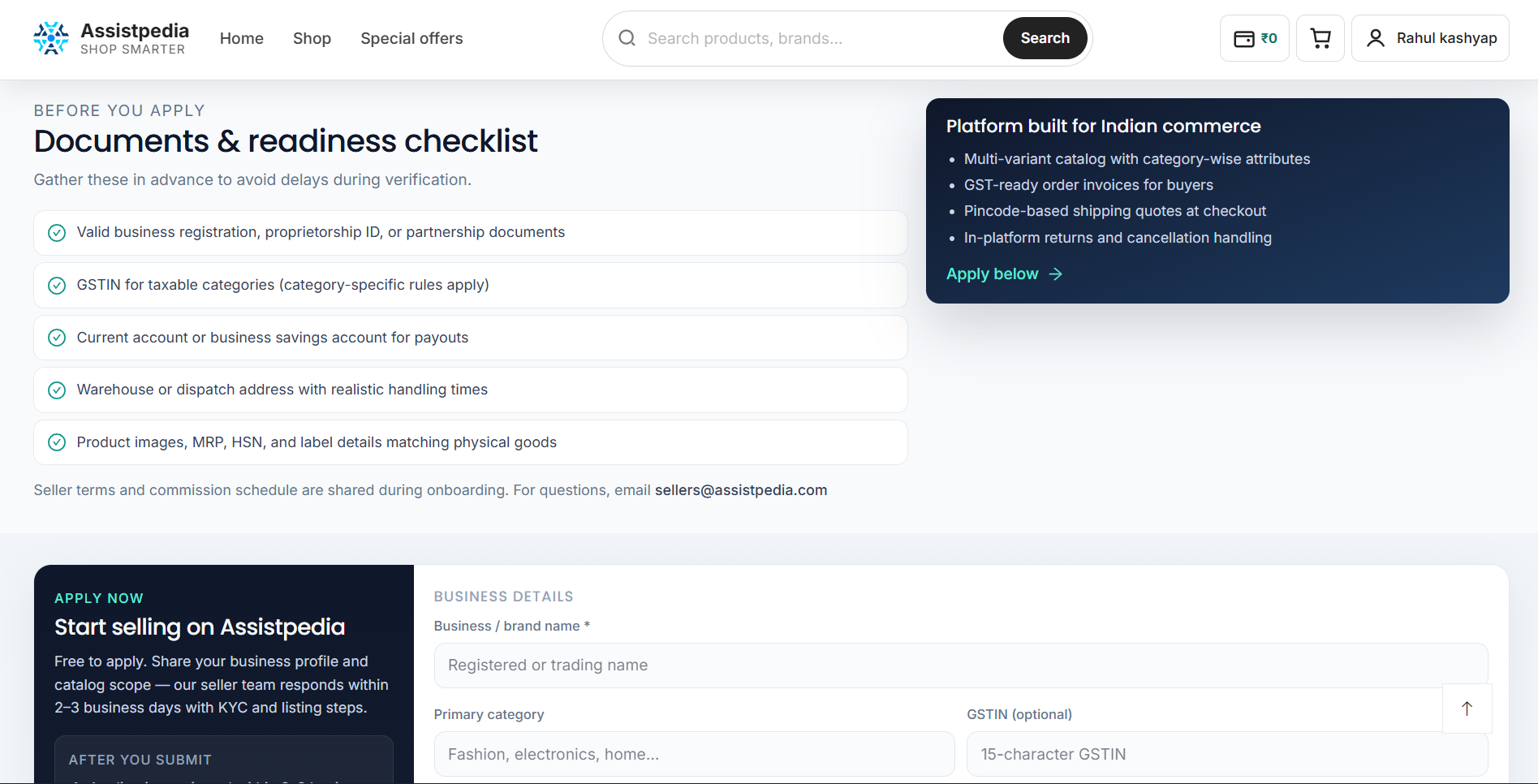
Task: Open Rahul kashyap account menu
Action: click(x=1430, y=38)
